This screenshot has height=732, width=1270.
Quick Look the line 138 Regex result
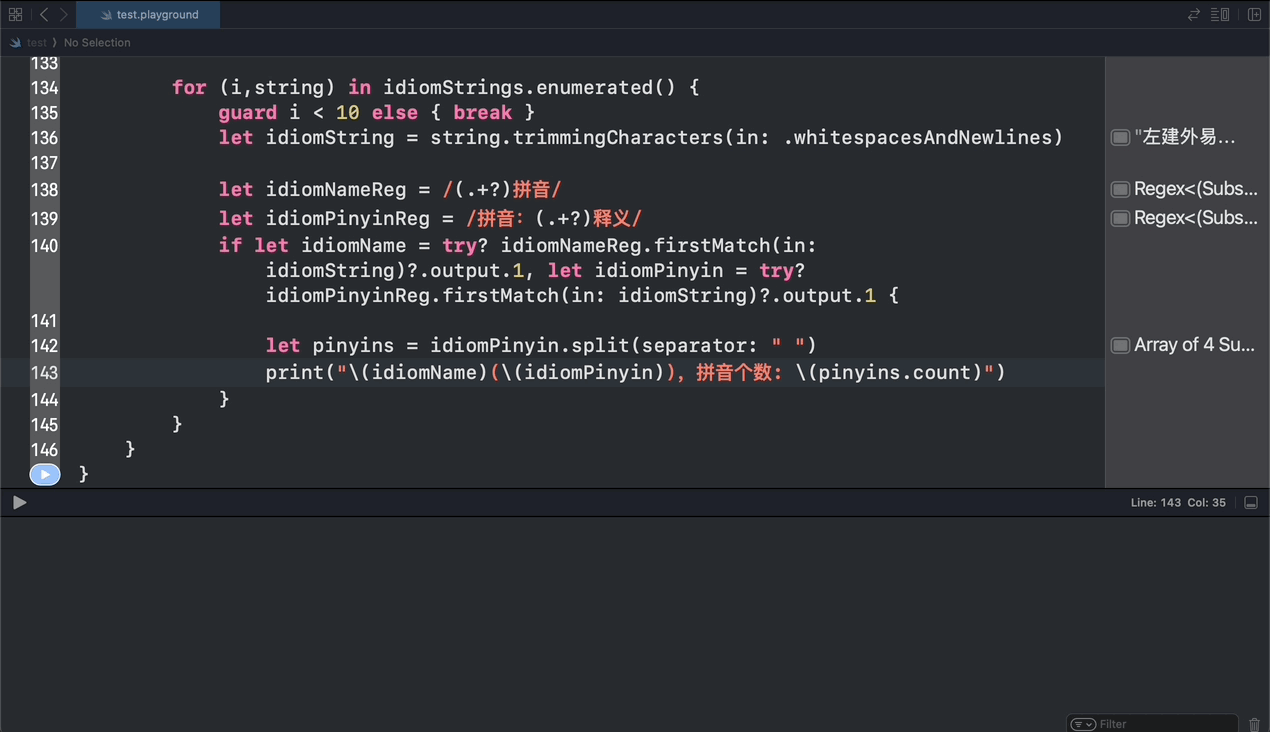pos(1121,189)
